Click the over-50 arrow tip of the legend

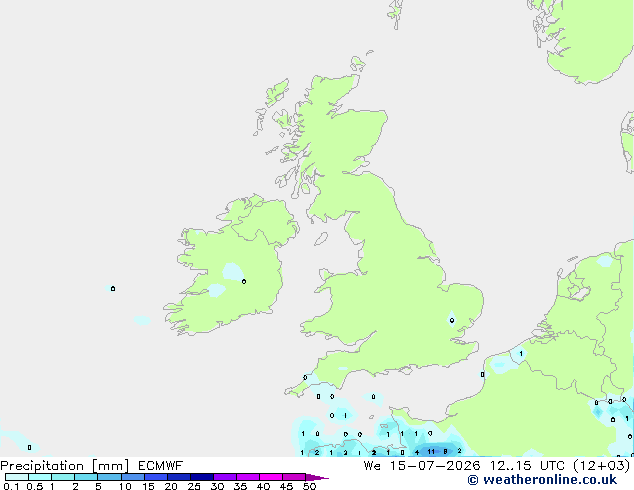coord(317,477)
